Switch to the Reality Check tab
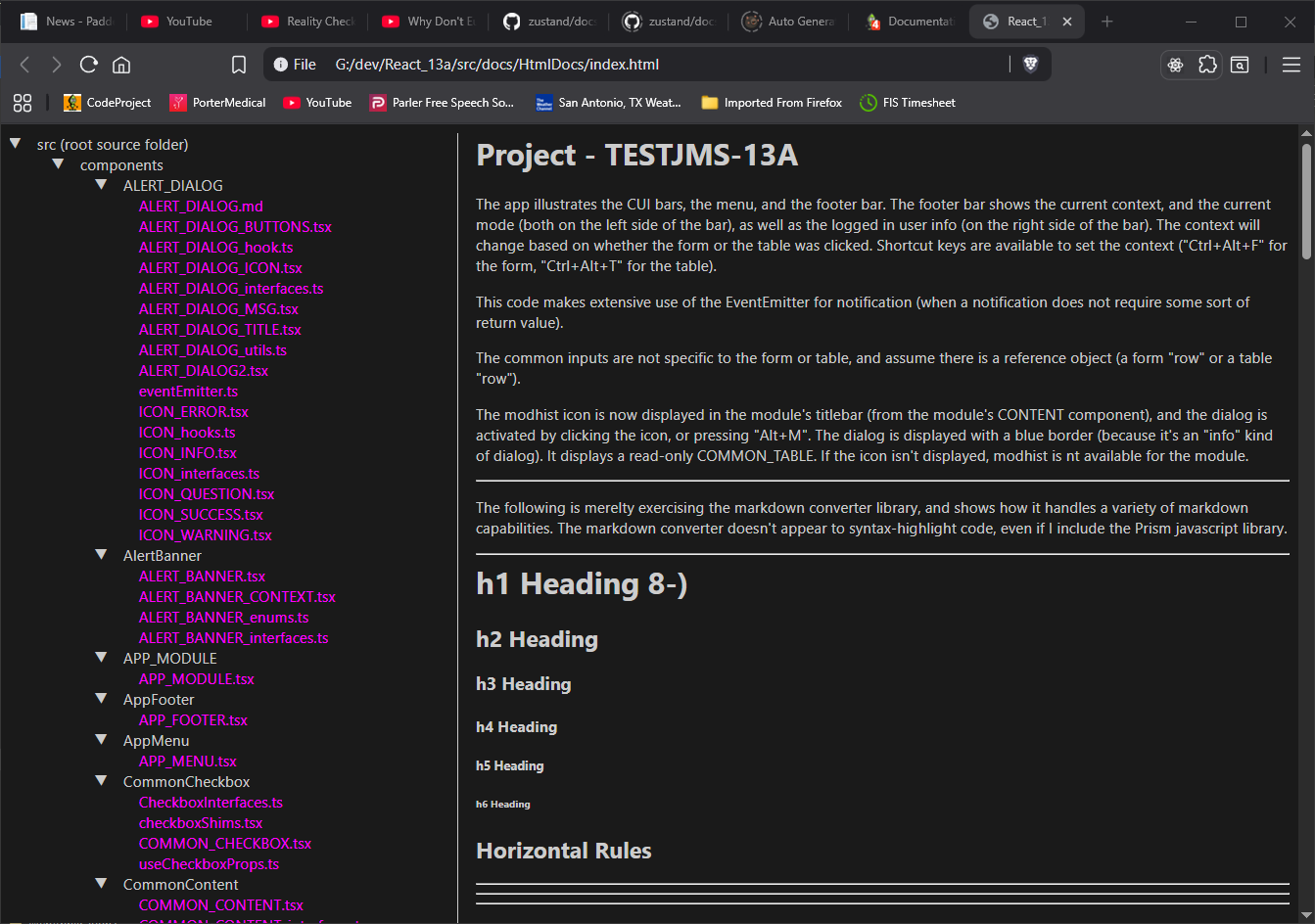 [307, 22]
